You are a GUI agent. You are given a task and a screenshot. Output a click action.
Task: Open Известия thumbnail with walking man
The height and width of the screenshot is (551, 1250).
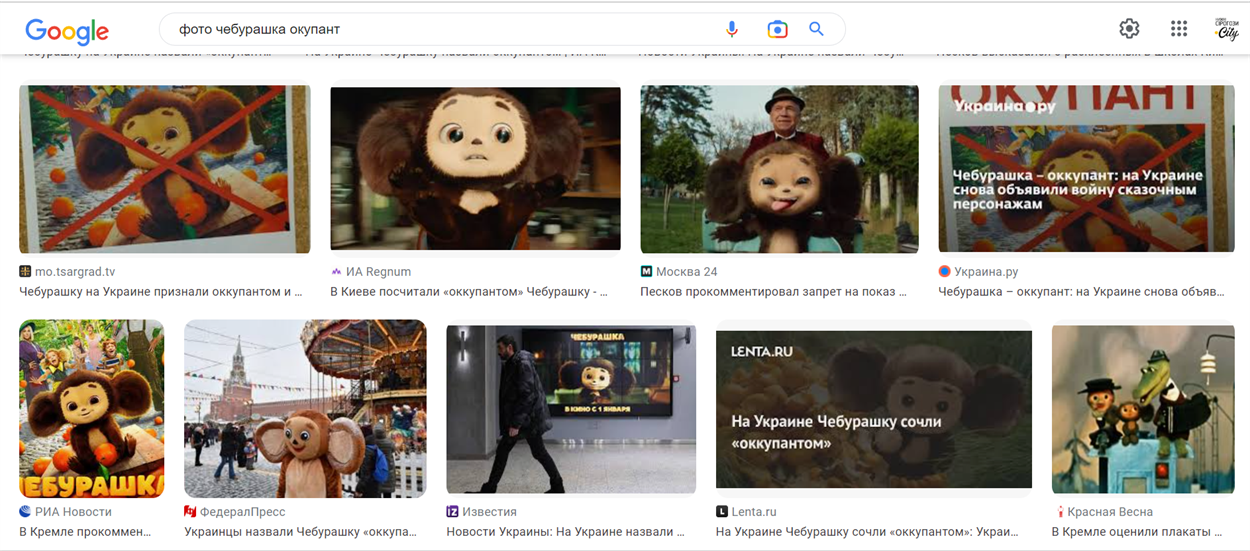(x=571, y=409)
